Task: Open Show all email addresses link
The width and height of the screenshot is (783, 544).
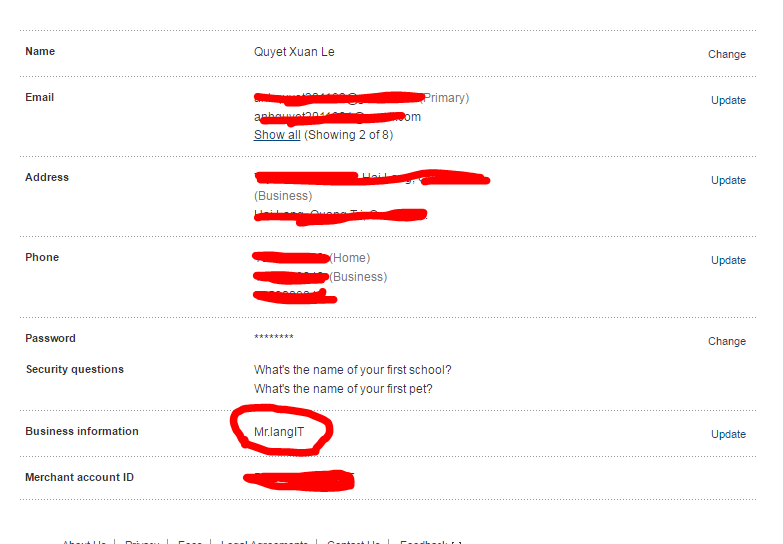Action: click(277, 135)
